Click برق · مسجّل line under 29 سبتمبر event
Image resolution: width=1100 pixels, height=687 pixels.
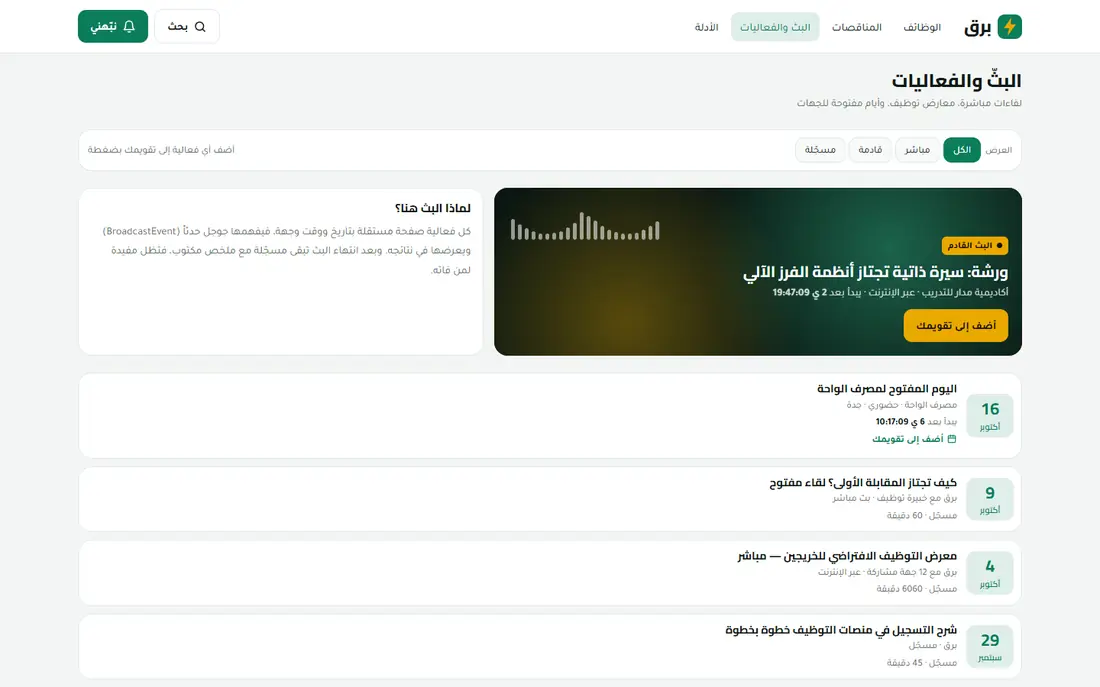point(932,646)
